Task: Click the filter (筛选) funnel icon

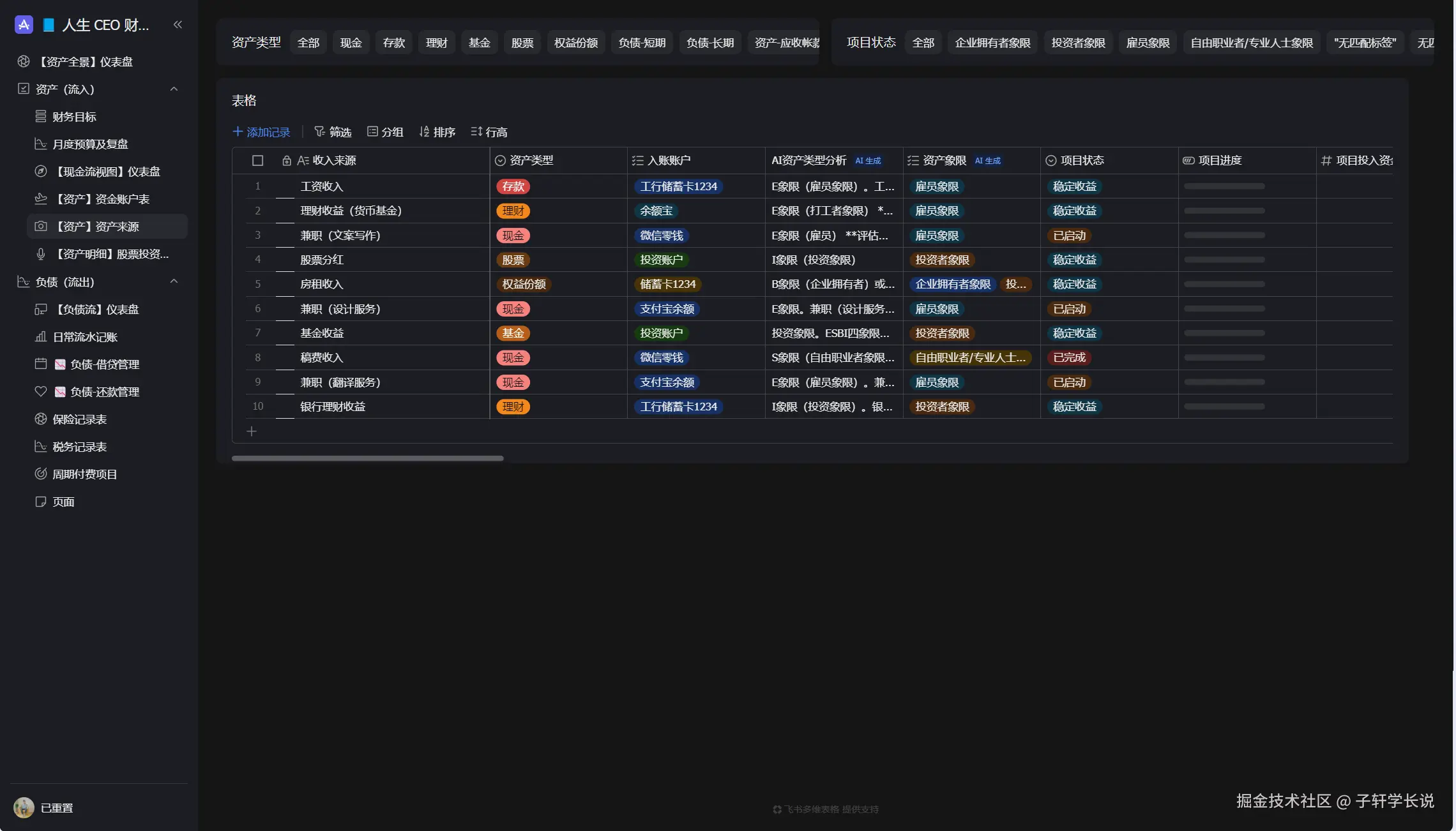Action: coord(319,131)
